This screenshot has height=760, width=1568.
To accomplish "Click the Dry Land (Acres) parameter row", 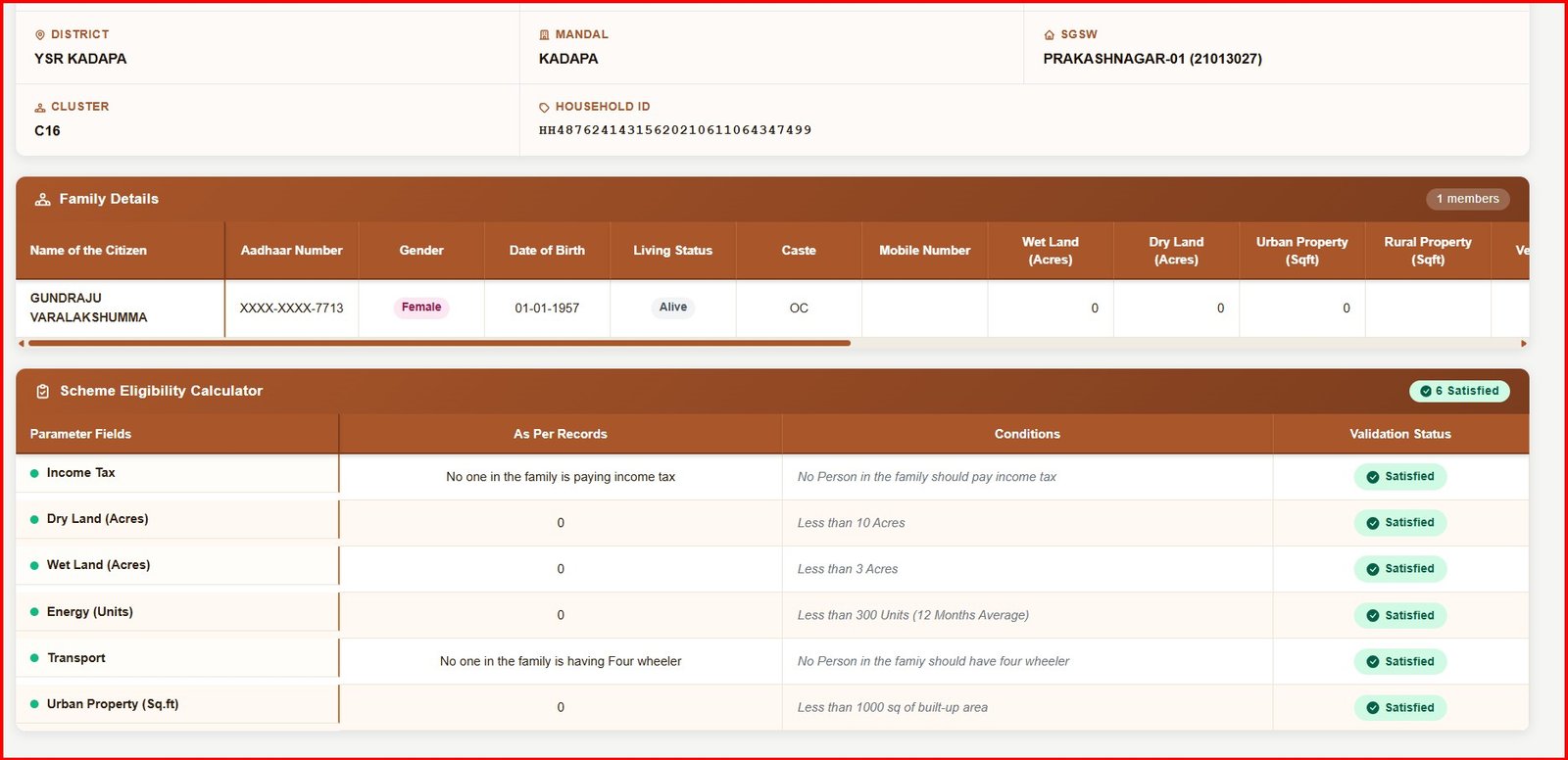I will tap(772, 523).
